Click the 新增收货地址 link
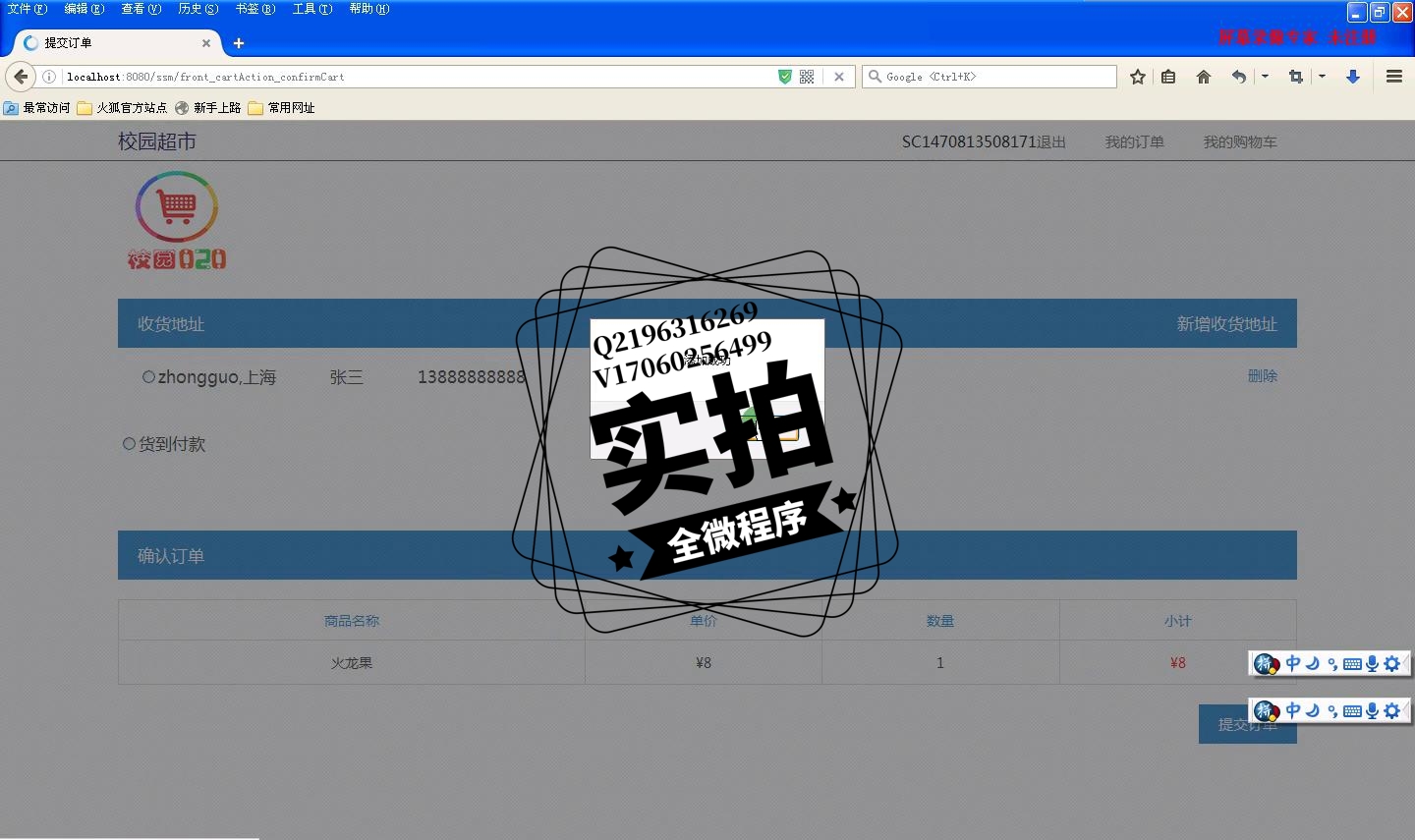Viewport: 1415px width, 840px height. (1227, 324)
